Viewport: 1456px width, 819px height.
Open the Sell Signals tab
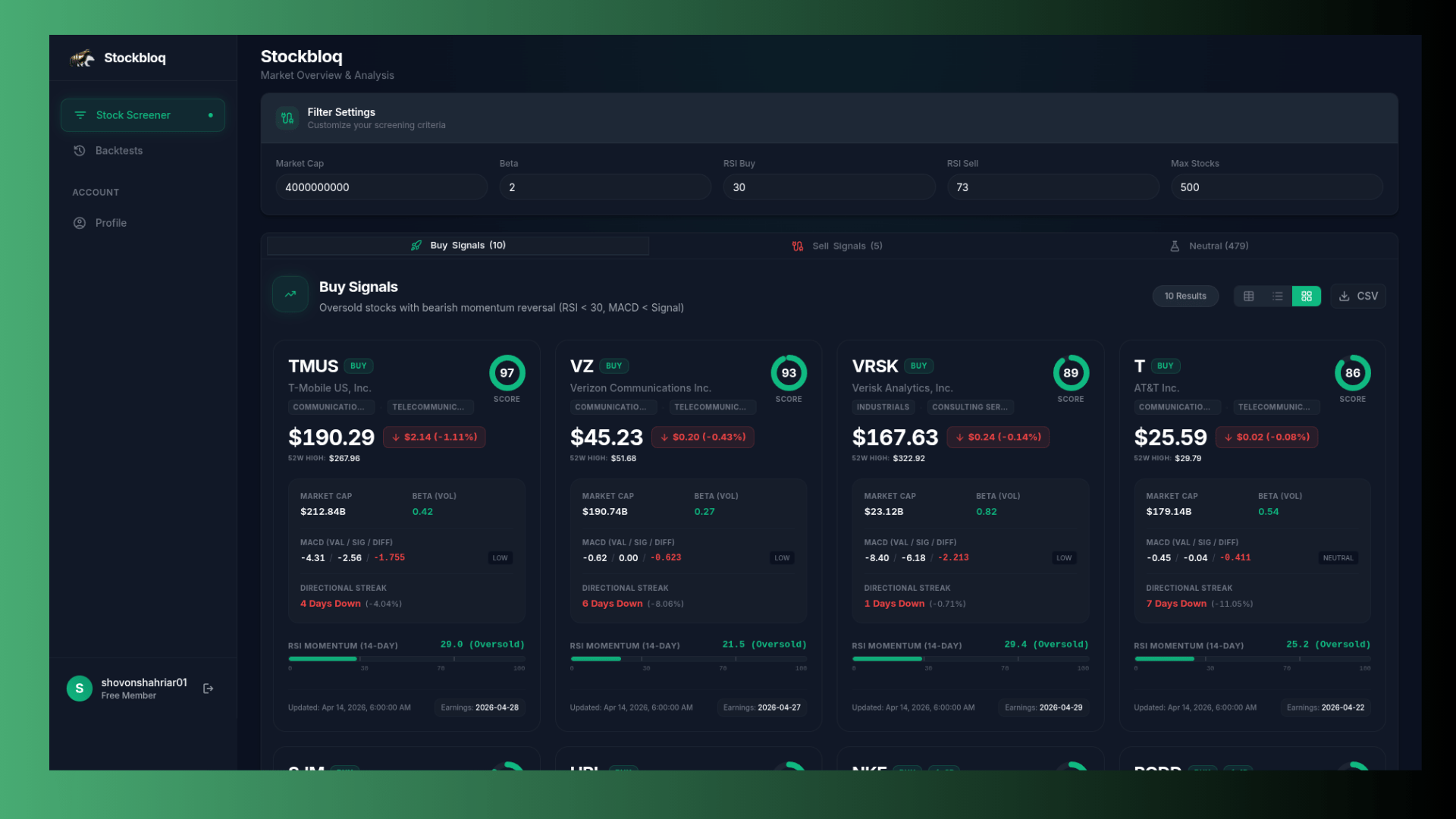pos(837,246)
